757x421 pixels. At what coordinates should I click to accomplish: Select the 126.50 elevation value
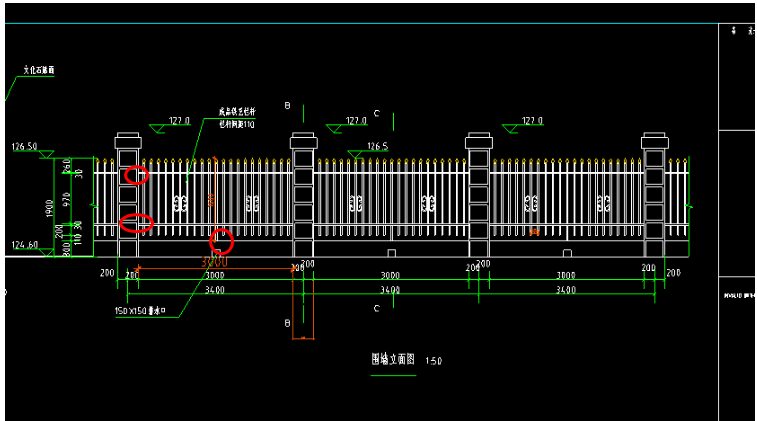pyautogui.click(x=24, y=146)
